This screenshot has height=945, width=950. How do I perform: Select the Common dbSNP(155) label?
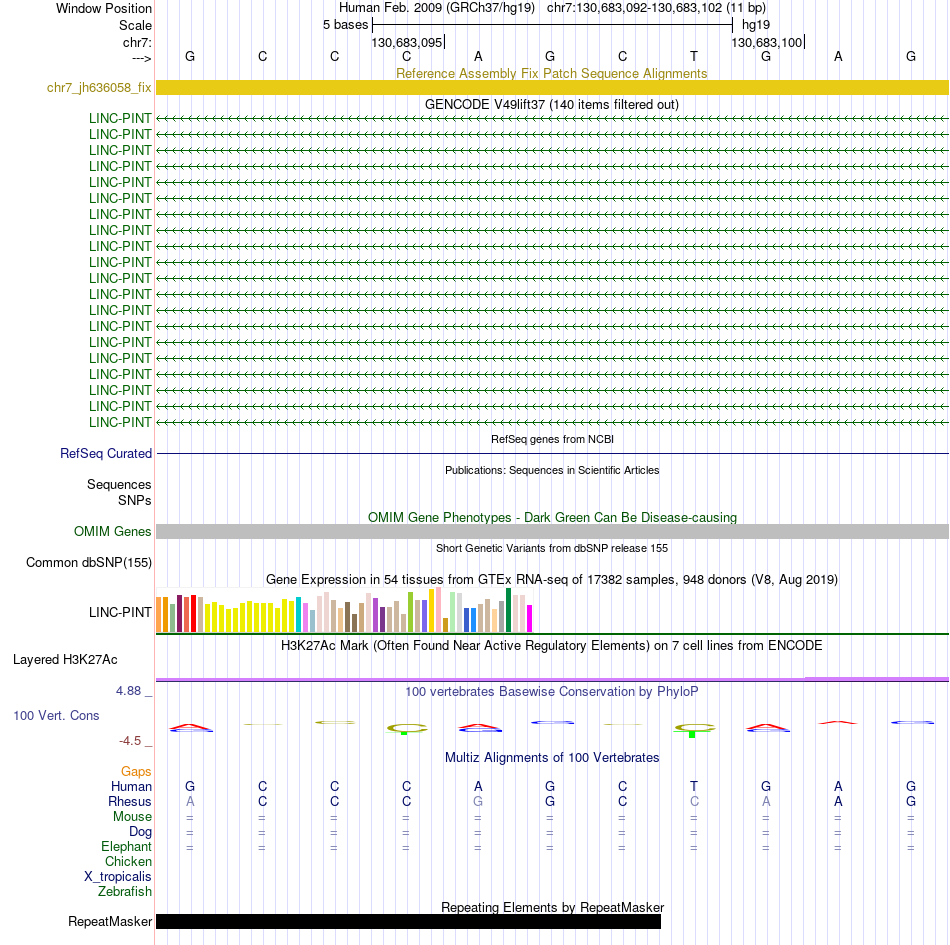[88, 562]
